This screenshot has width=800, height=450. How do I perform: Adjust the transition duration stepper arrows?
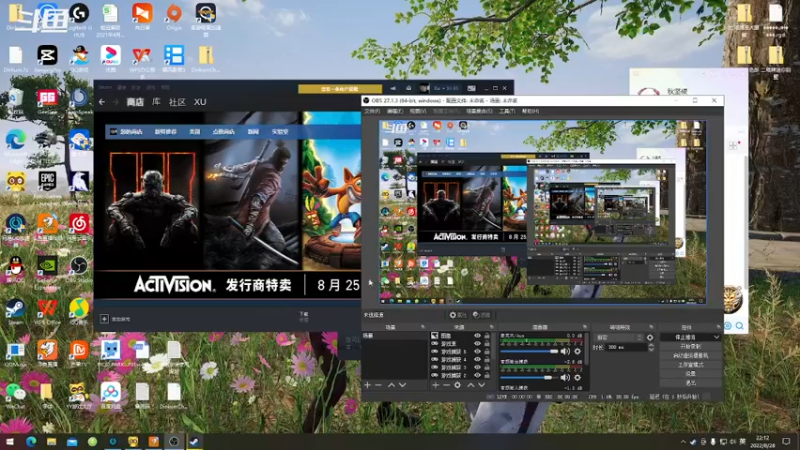(x=651, y=347)
